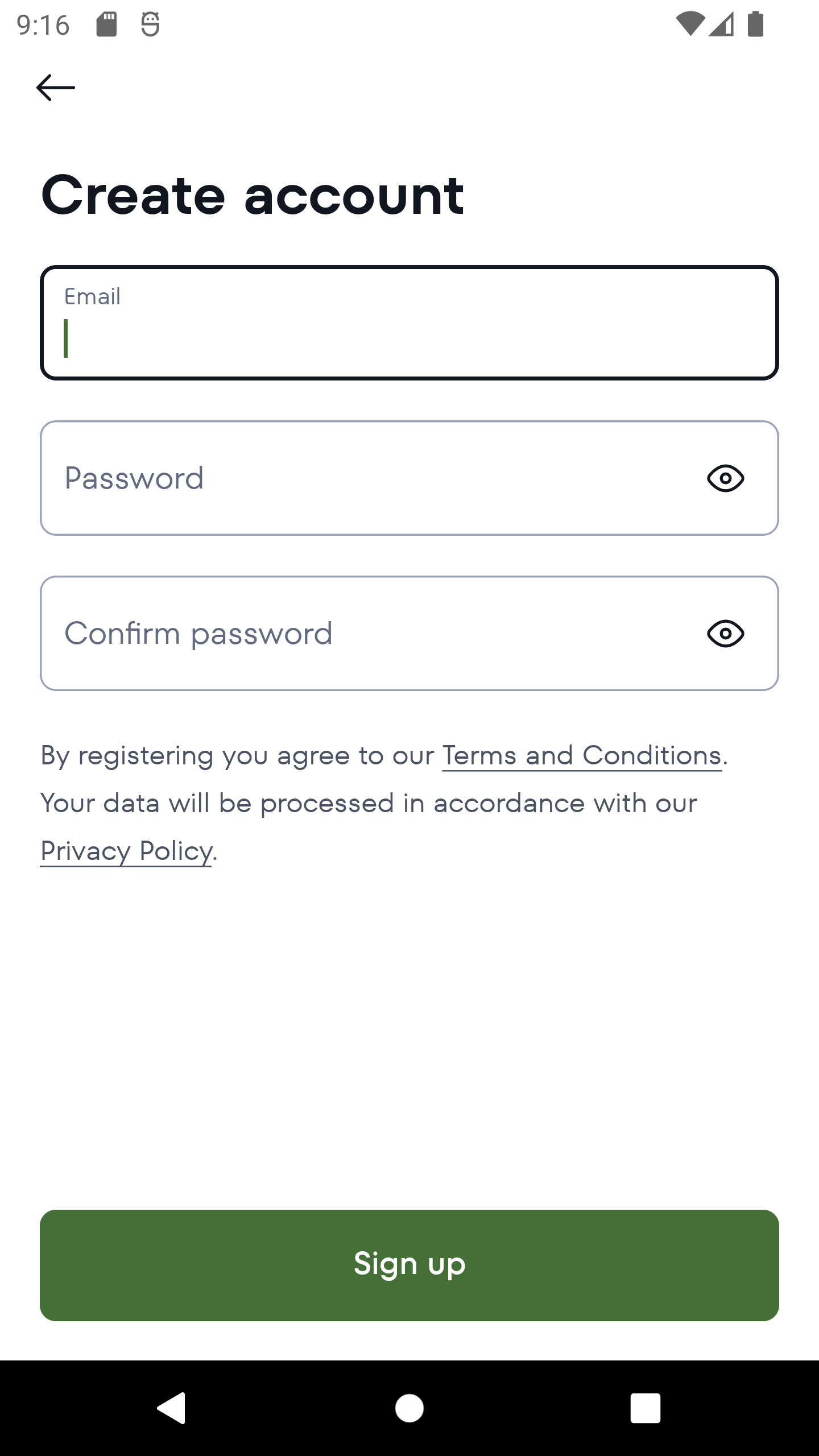Viewport: 819px width, 1456px height.
Task: Open the Privacy Policy link
Action: pos(126,851)
